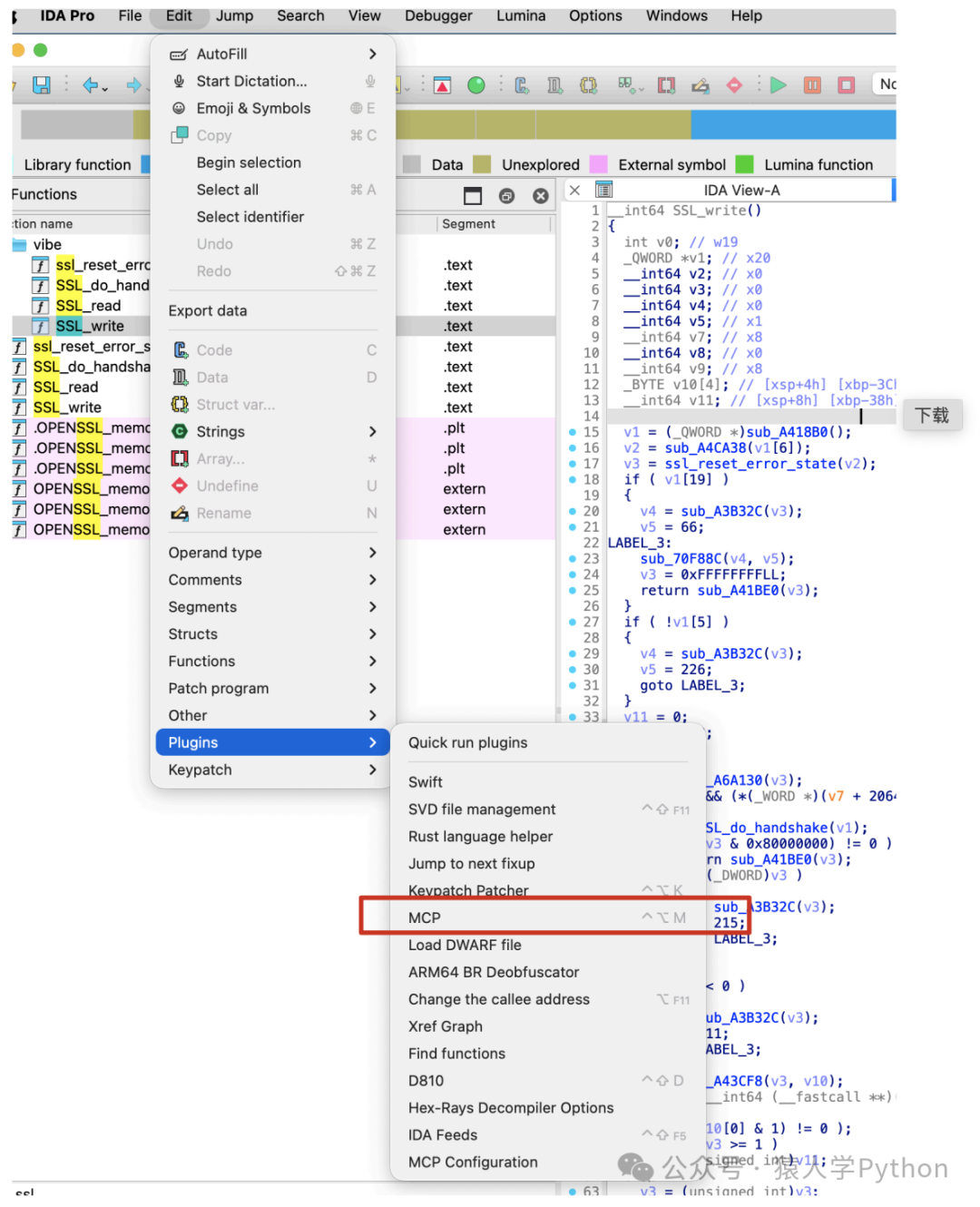Expand the Keypatch submenu
Screen dimensions: 980x1207
pyautogui.click(x=273, y=770)
